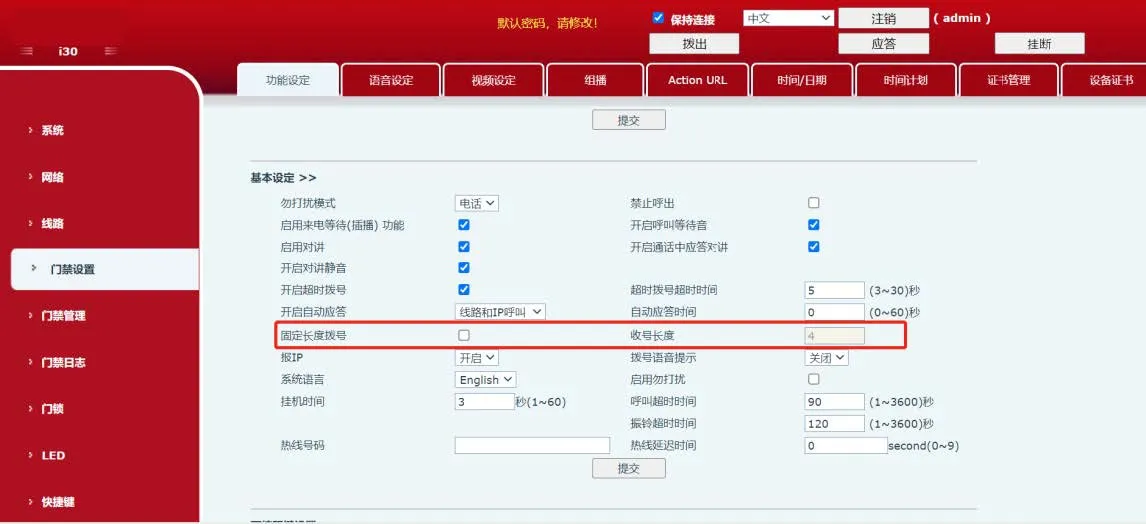Click the hamburger icon right of i30
The width and height of the screenshot is (1146, 524).
[x=110, y=51]
